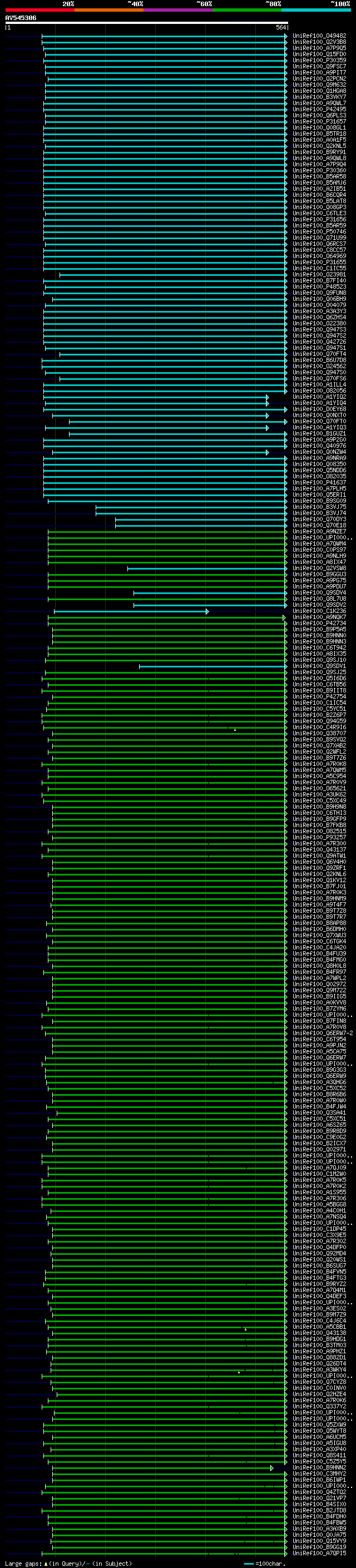
Task: Select hit UniRef100_A9NZE7
Action: click(319, 531)
